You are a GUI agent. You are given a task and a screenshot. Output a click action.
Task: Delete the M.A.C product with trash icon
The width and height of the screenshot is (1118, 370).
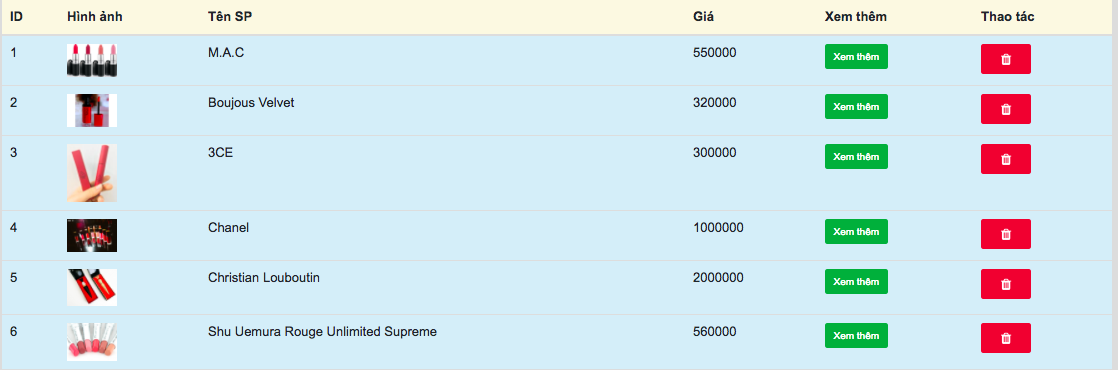[x=1005, y=59]
